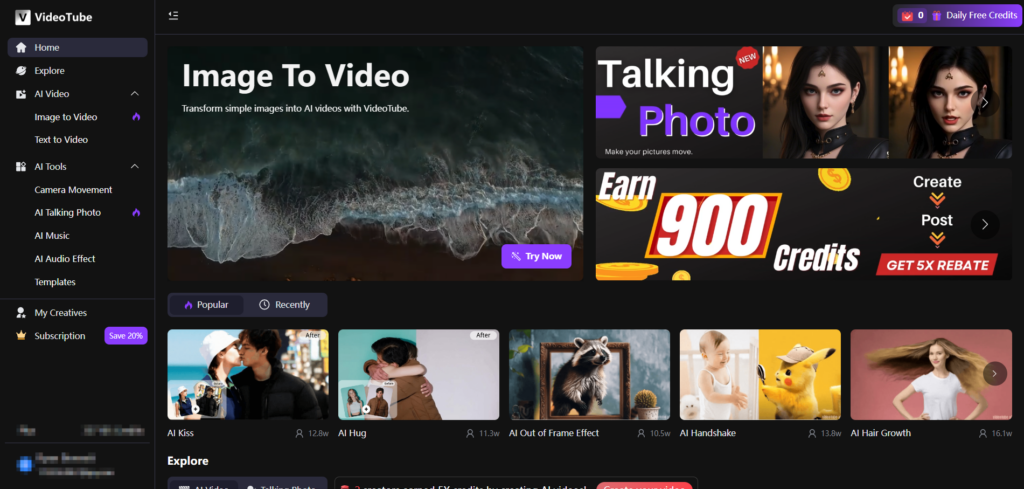This screenshot has width=1024, height=489.
Task: Open Home in the sidebar
Action: [78, 48]
